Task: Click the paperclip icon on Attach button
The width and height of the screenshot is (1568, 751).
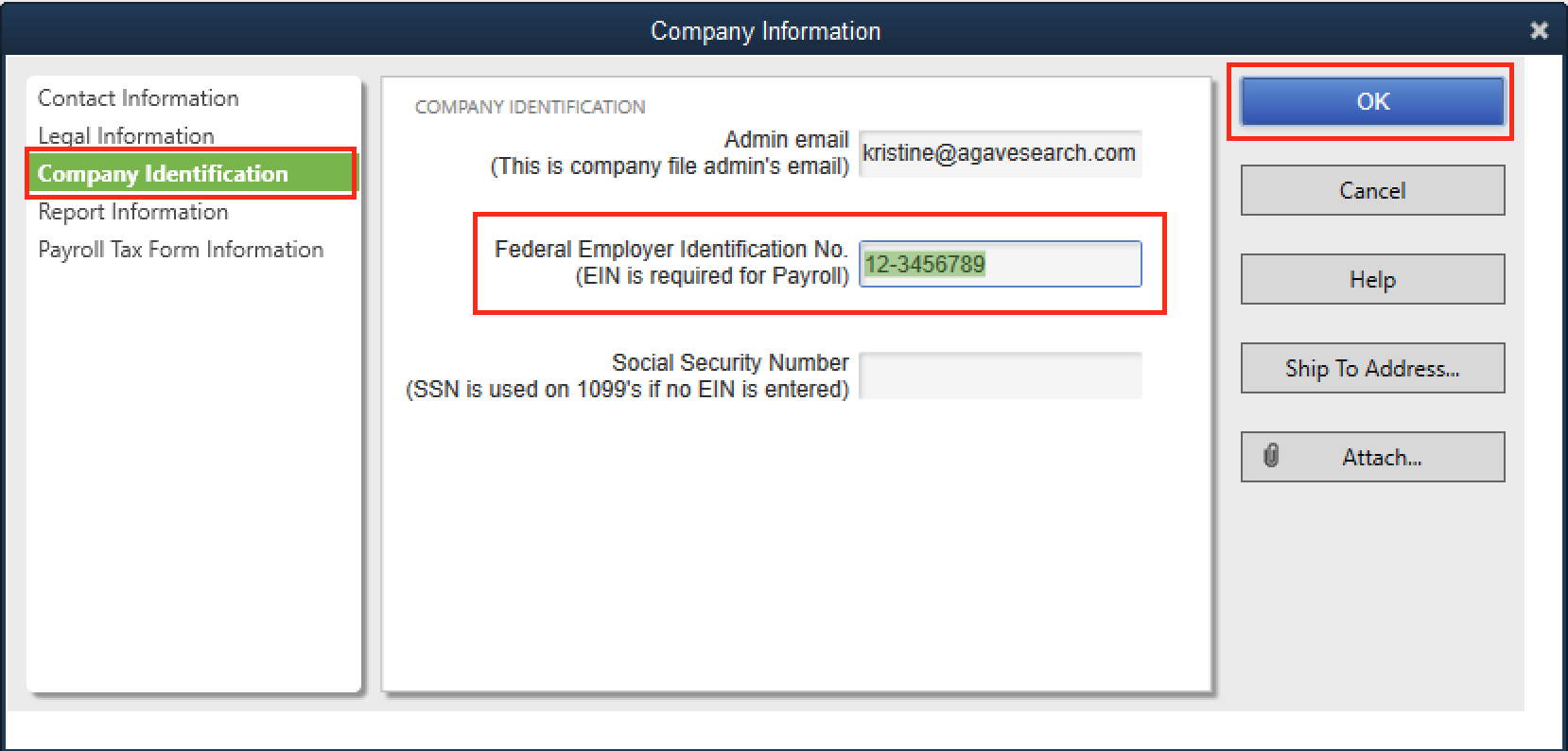Action: [1271, 456]
